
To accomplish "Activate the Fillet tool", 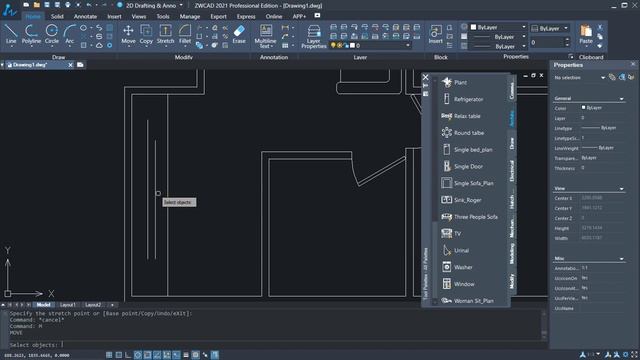I will tap(185, 34).
